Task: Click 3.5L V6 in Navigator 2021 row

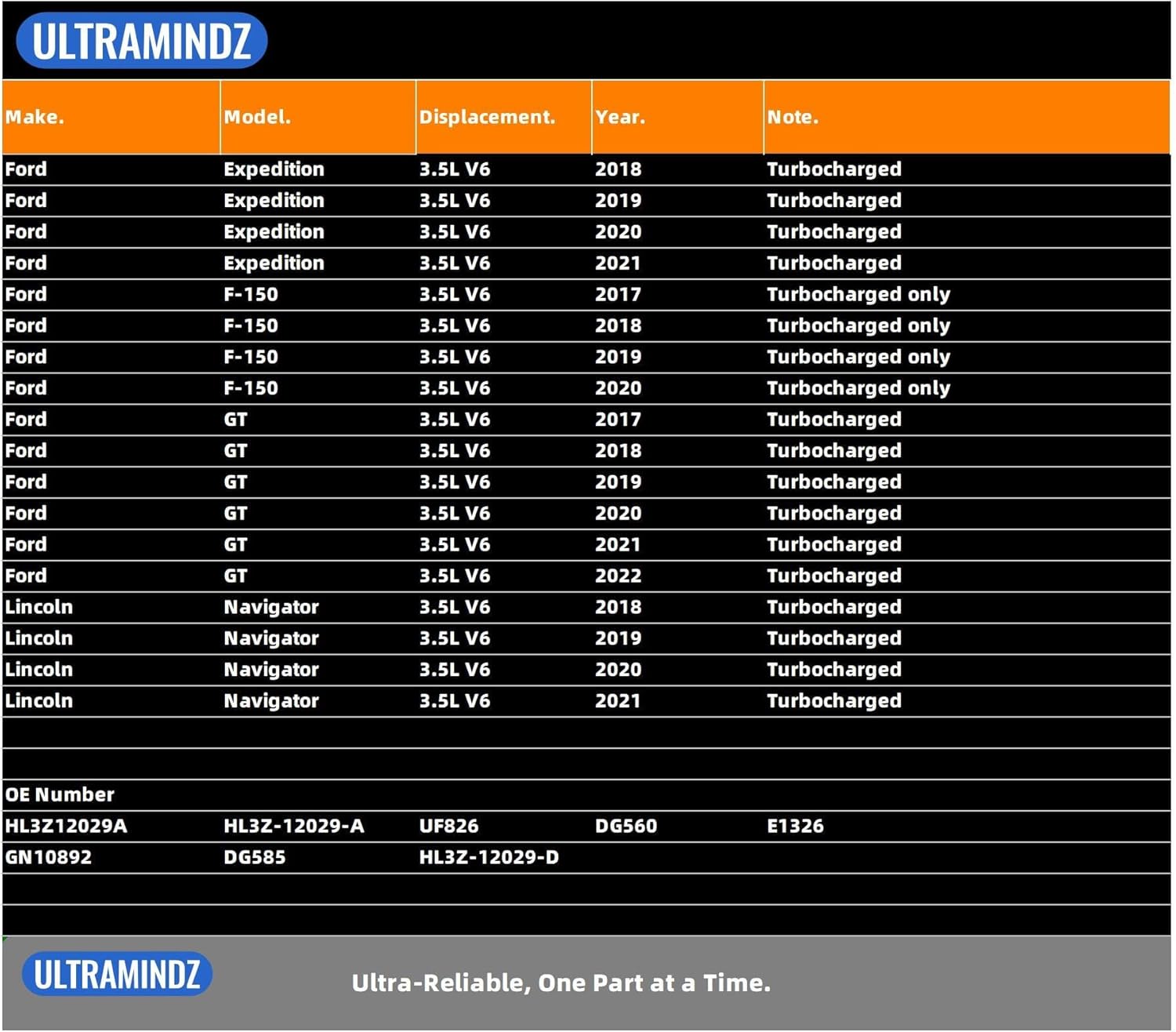Action: [x=455, y=702]
